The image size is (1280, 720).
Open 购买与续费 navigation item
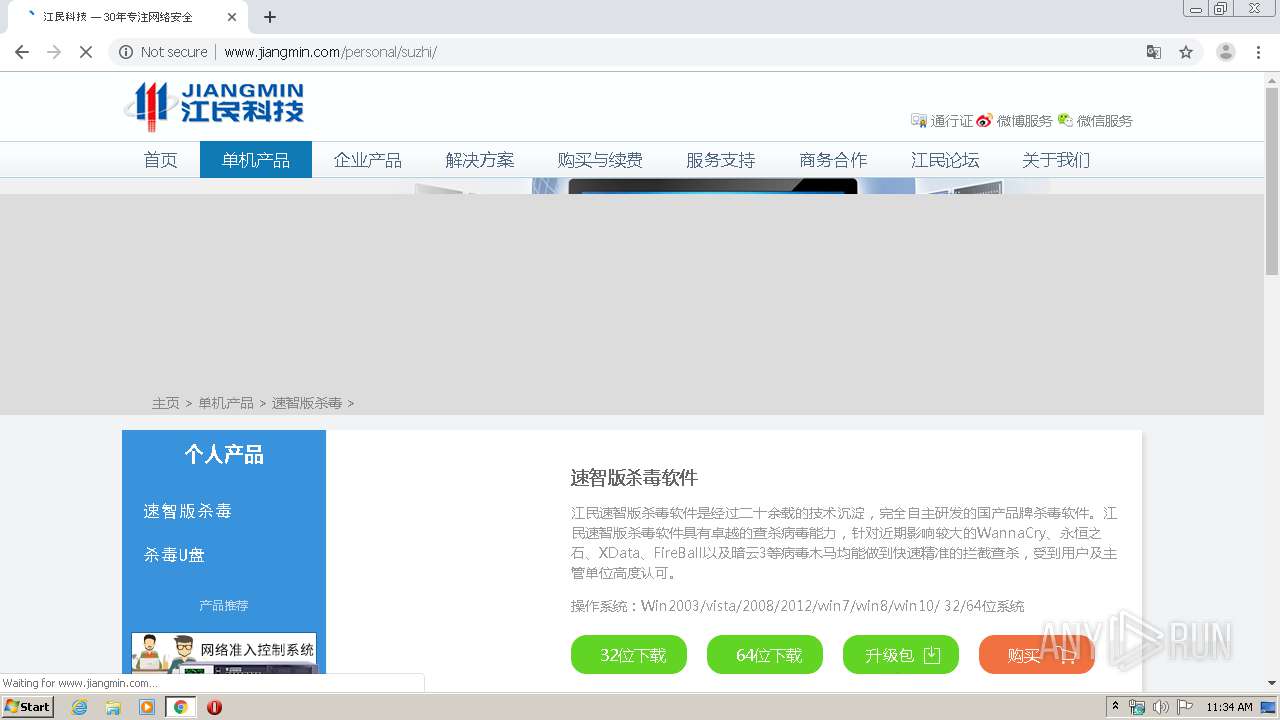click(600, 160)
